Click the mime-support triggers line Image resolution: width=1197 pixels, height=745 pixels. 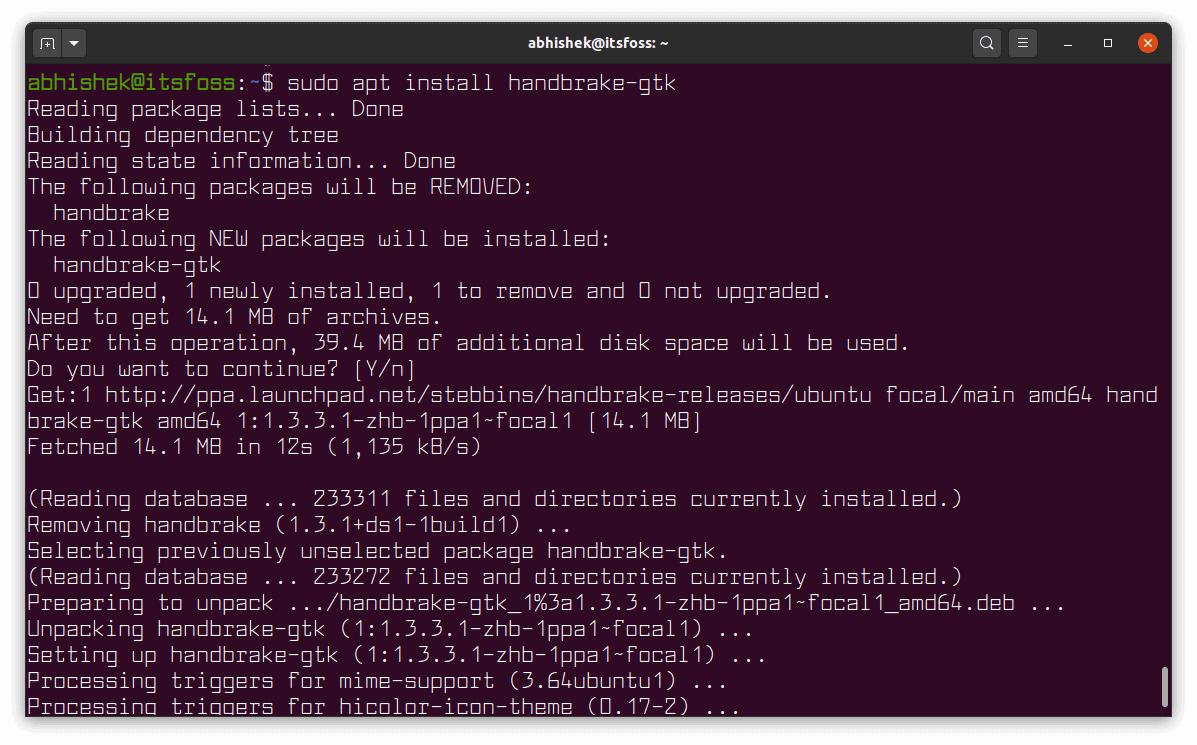pyautogui.click(x=376, y=681)
